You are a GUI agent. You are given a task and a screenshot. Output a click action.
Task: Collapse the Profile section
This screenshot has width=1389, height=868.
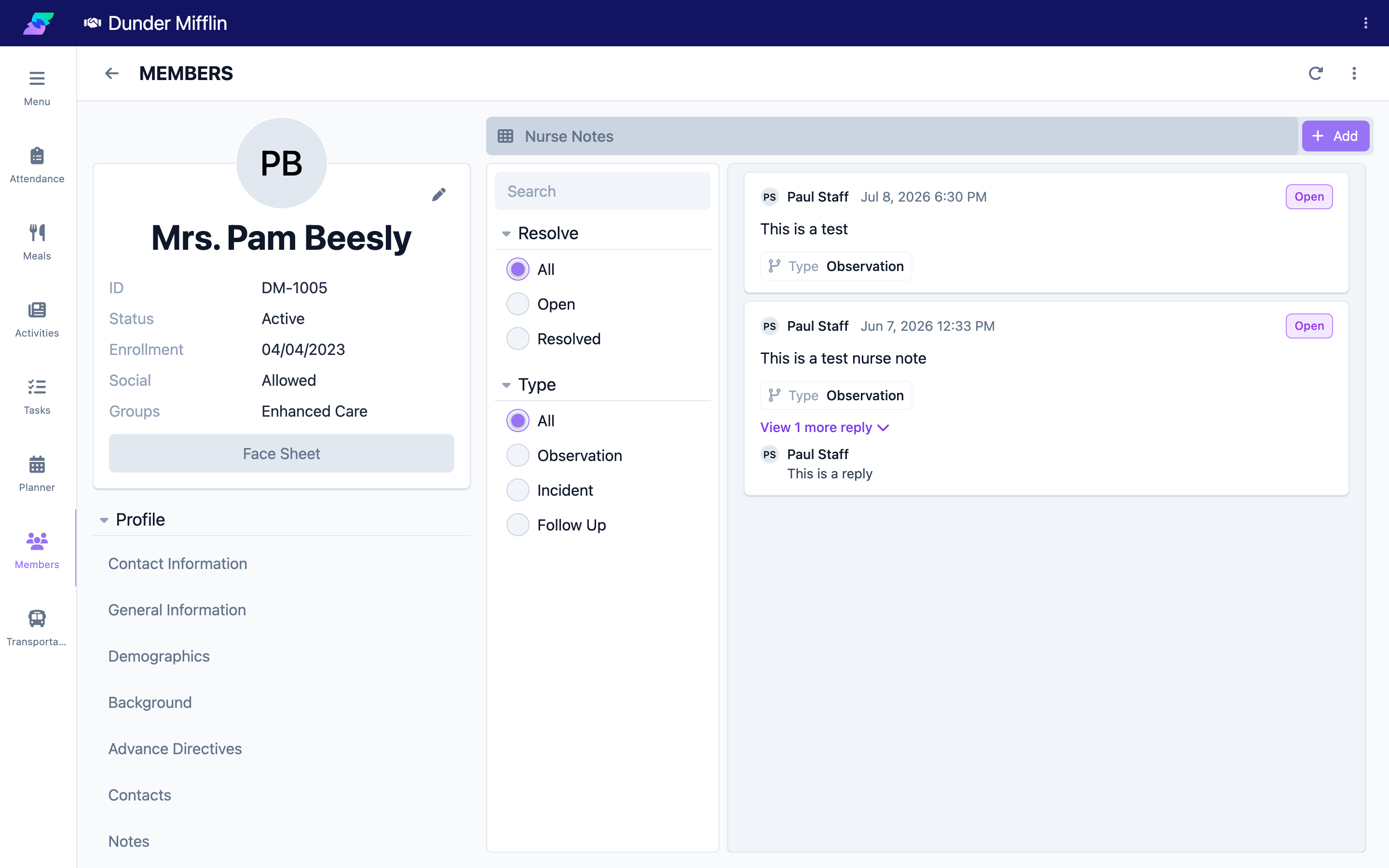(x=104, y=520)
